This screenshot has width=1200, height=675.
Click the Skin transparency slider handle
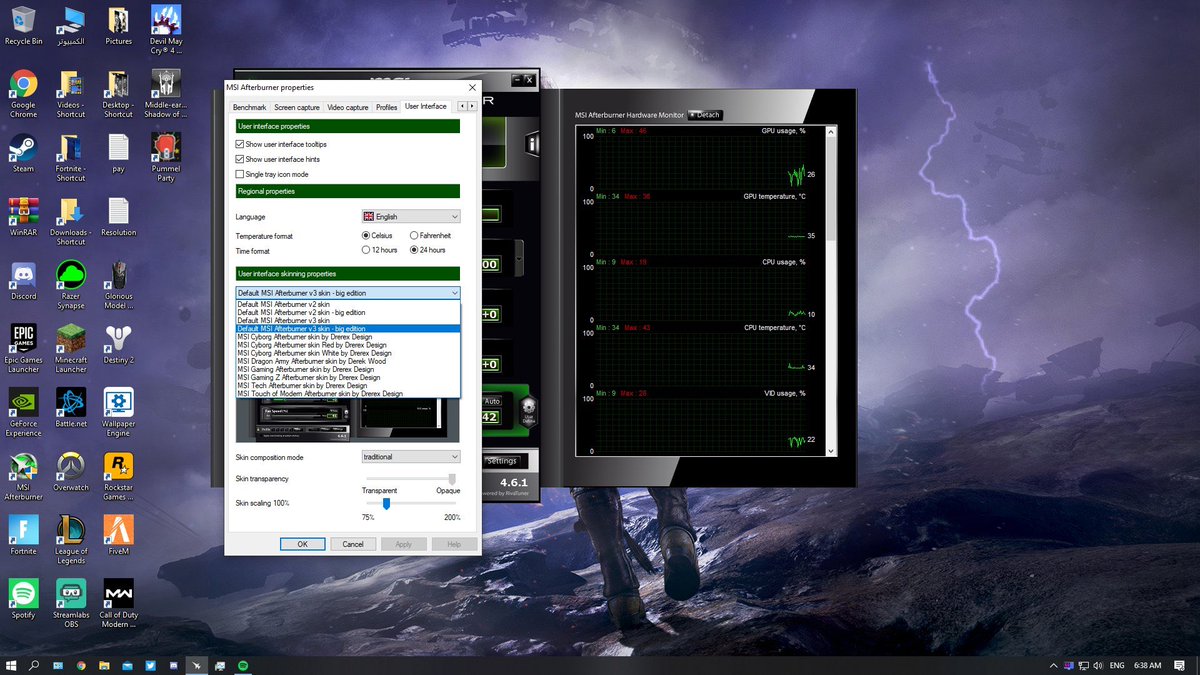pos(452,480)
